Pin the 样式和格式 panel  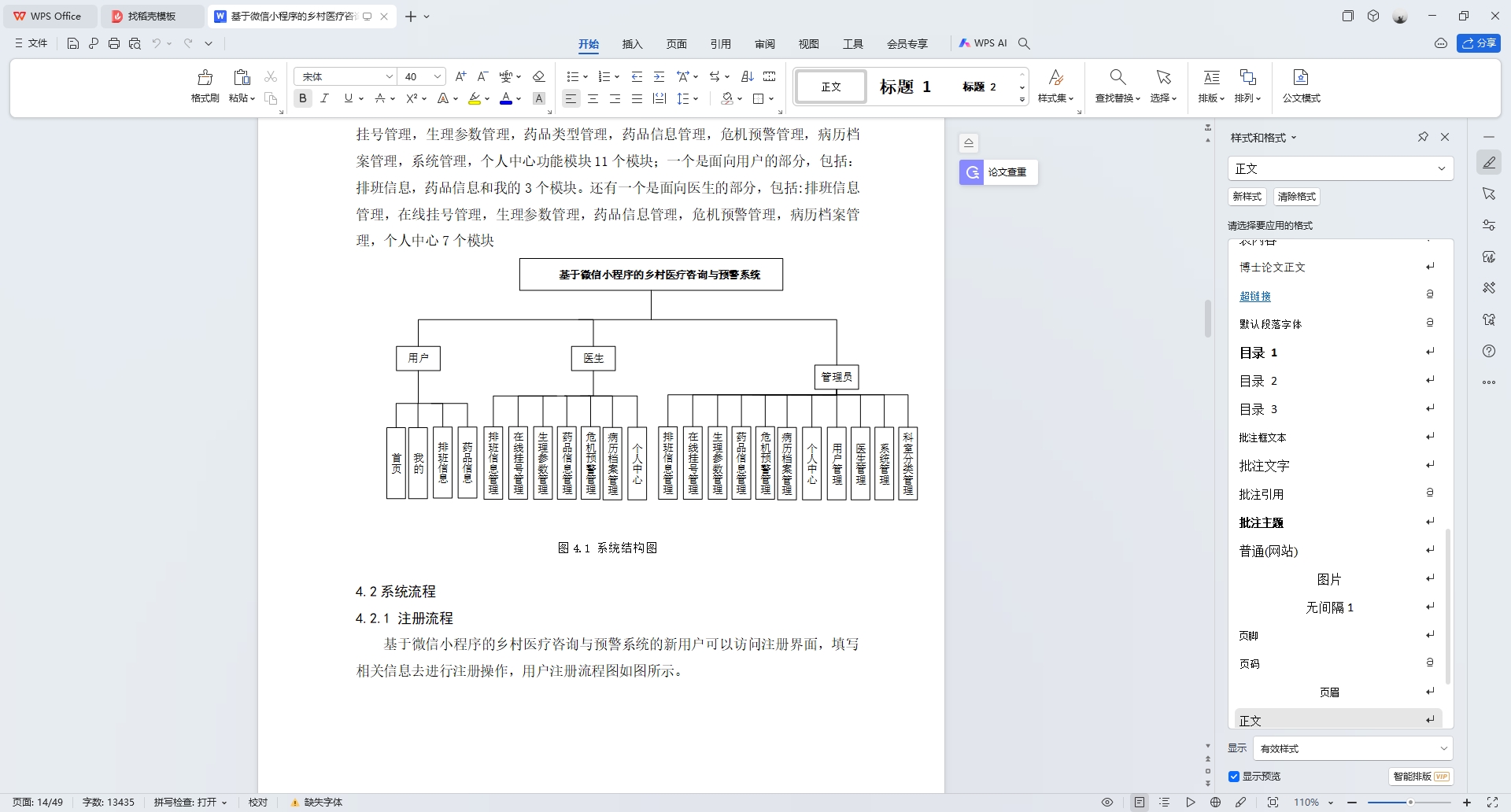(1423, 137)
